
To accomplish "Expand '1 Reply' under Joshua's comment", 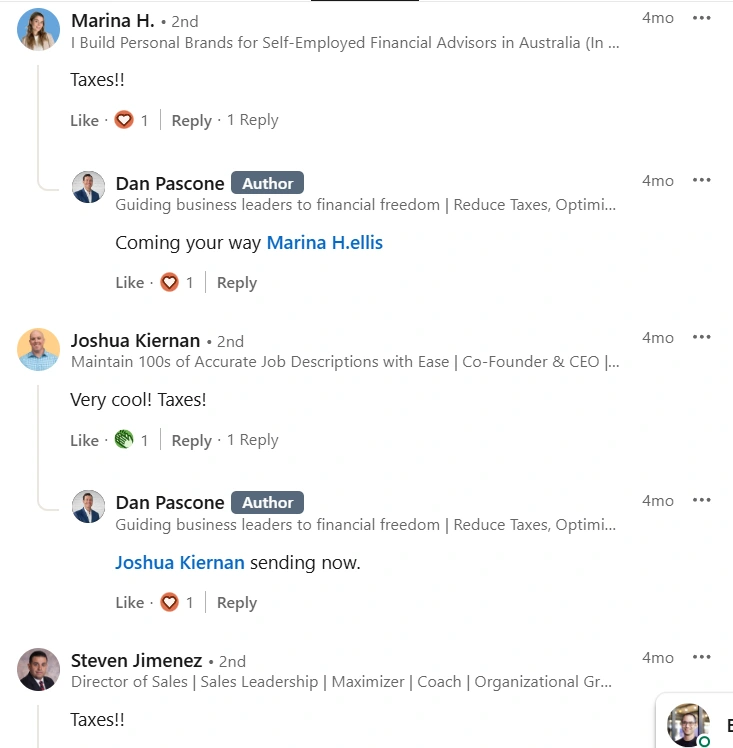I will [252, 440].
